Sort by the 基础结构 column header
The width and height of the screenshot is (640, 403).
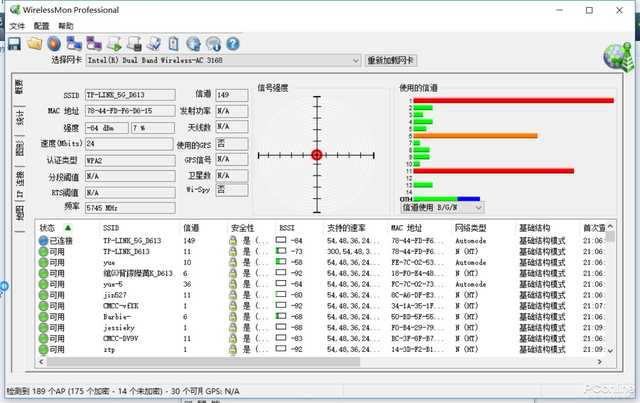coord(534,228)
